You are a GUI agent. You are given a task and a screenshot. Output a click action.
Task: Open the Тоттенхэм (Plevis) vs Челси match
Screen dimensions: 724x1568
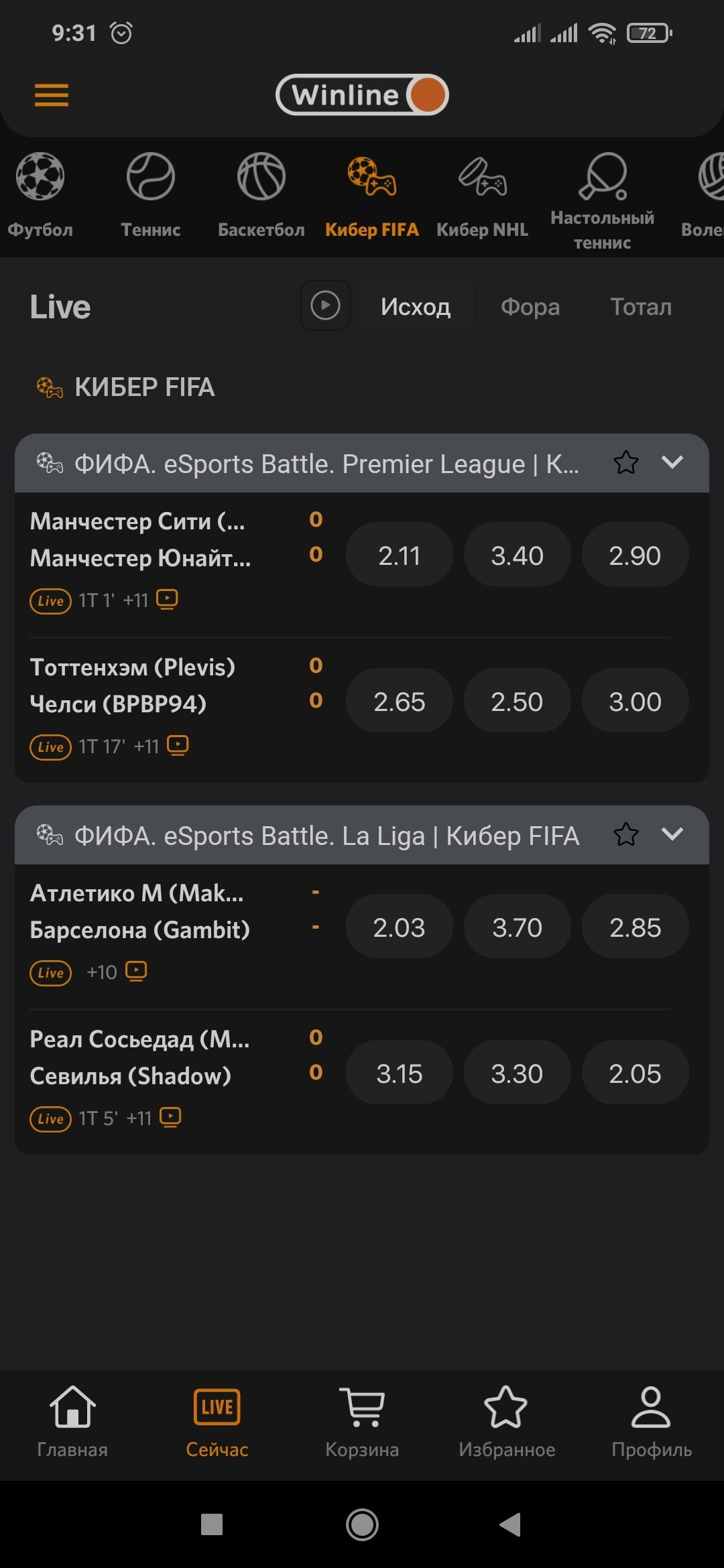click(x=134, y=685)
